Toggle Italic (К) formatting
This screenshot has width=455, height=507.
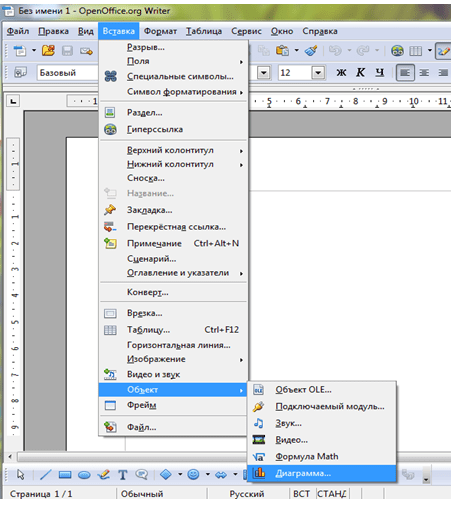[x=360, y=72]
